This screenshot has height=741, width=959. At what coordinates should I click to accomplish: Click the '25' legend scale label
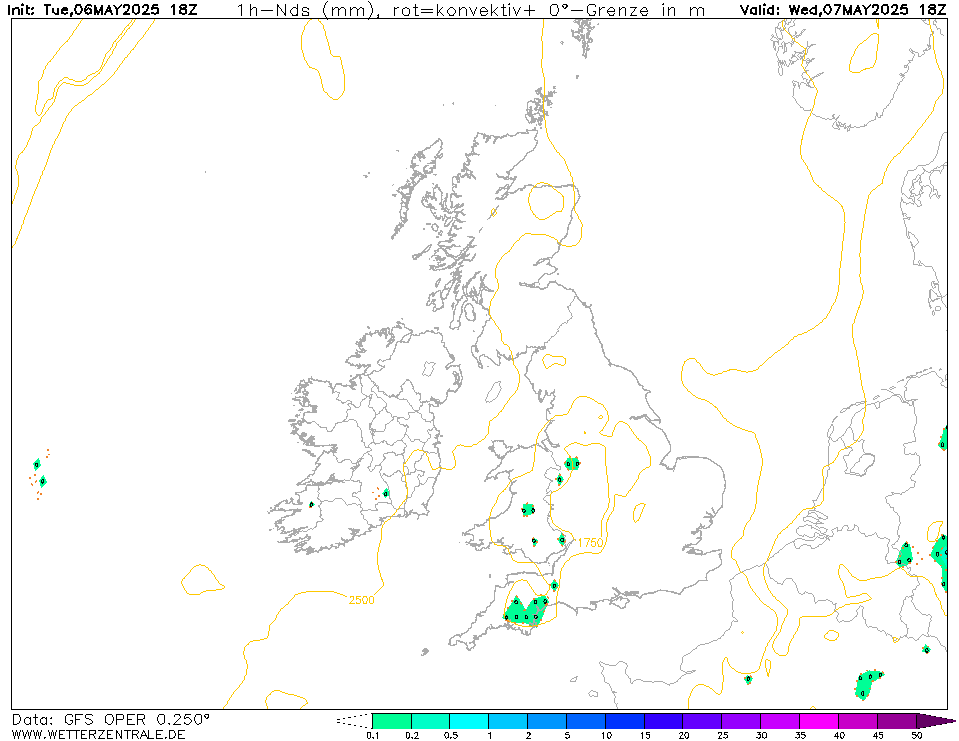click(x=722, y=735)
